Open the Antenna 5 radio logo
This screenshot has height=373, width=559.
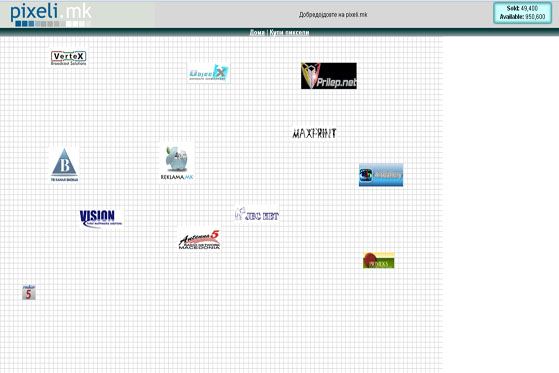[x=199, y=239]
